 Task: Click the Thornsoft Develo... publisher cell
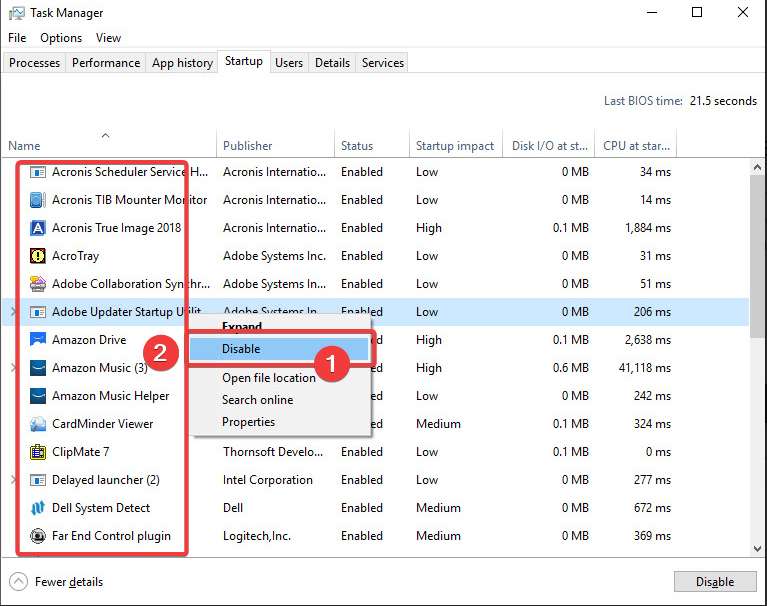coord(273,452)
